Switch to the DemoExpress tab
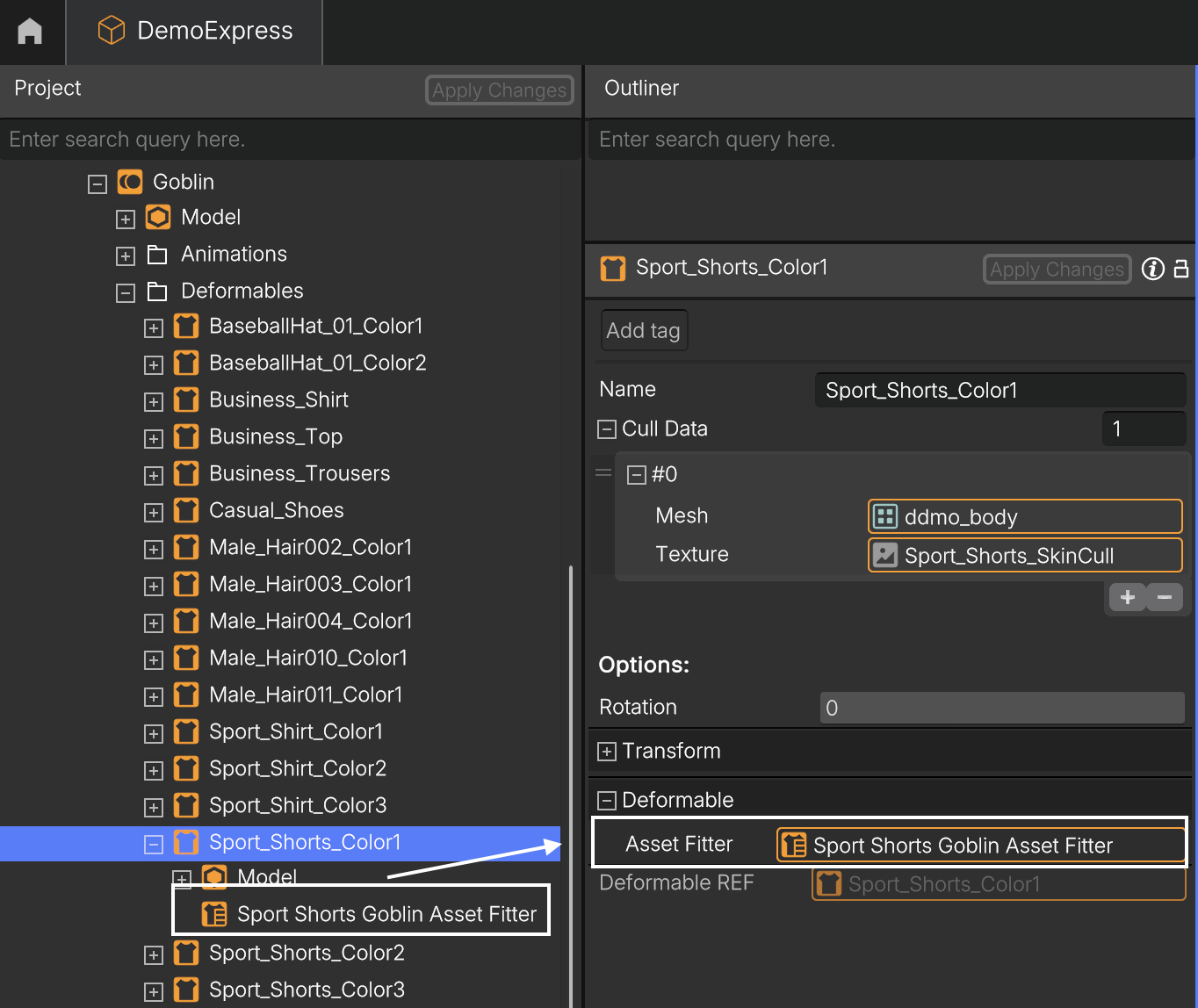This screenshot has width=1198, height=1008. coord(195,32)
